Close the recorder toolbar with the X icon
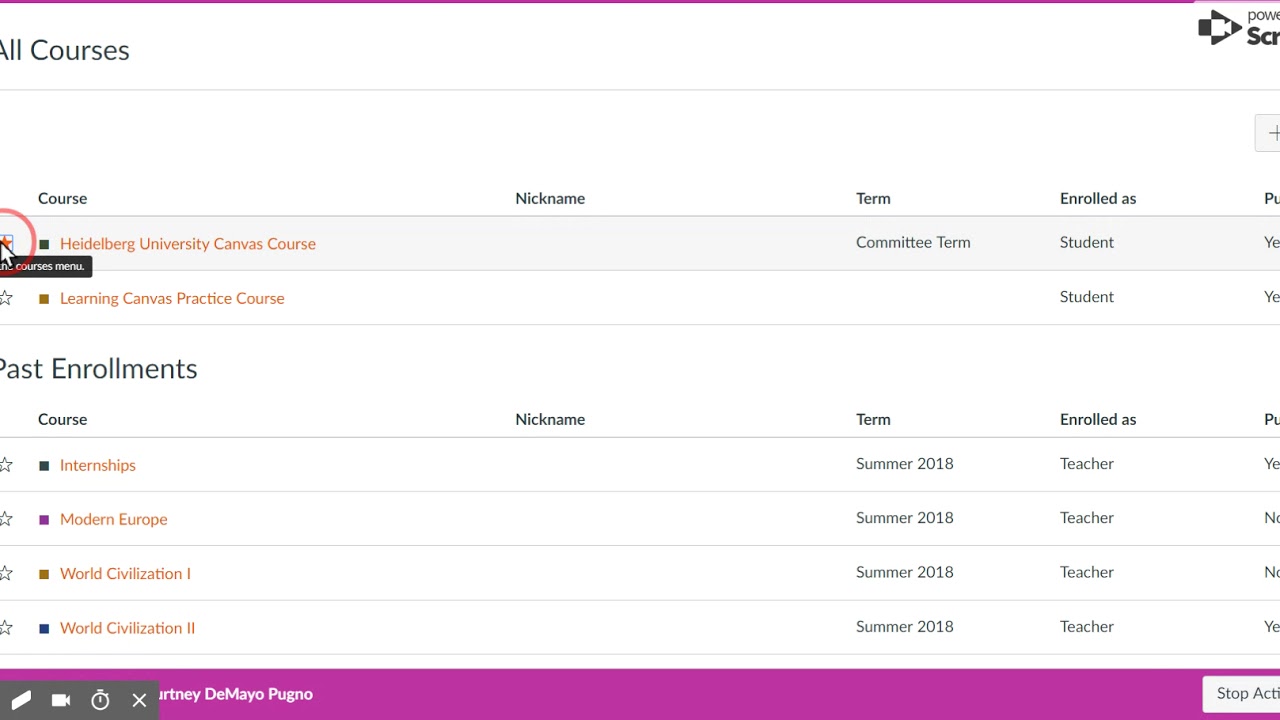The height and width of the screenshot is (720, 1280). 139,700
